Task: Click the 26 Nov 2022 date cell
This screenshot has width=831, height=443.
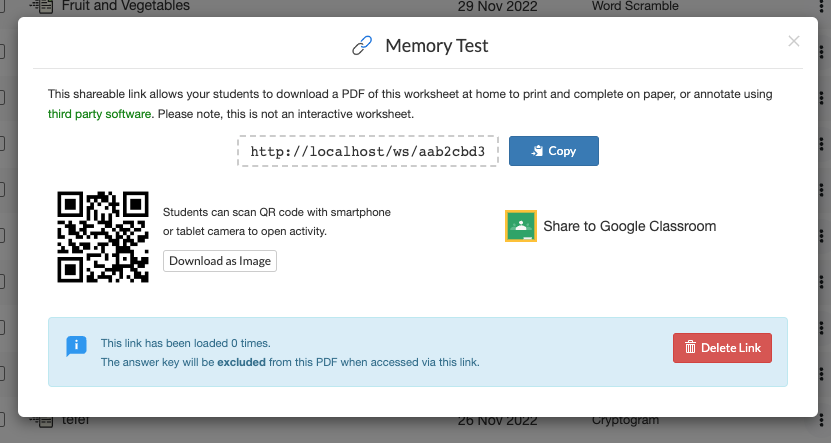Action: point(498,421)
